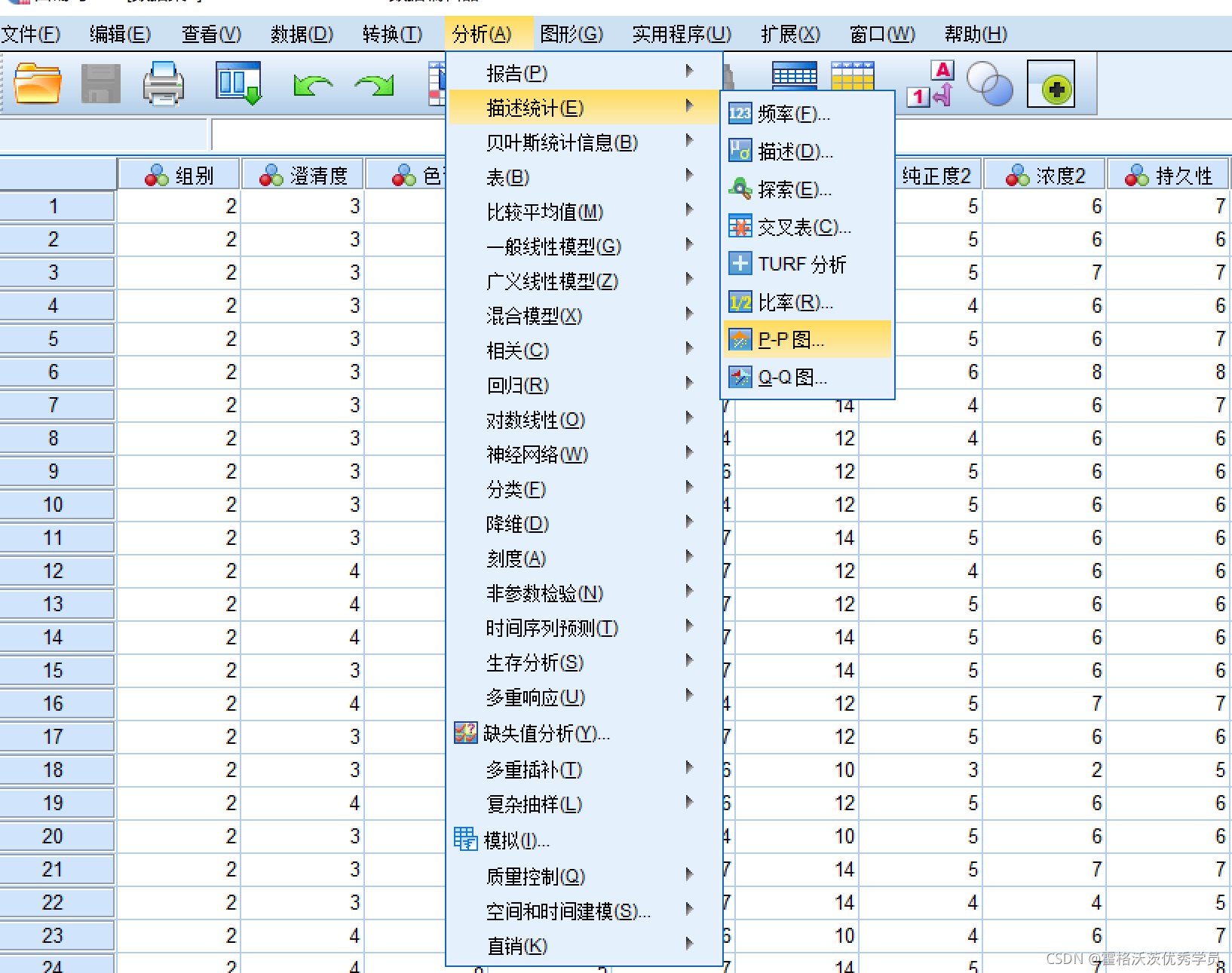Click the green plus button icon
Viewport: 1232px width, 973px height.
(x=1051, y=84)
